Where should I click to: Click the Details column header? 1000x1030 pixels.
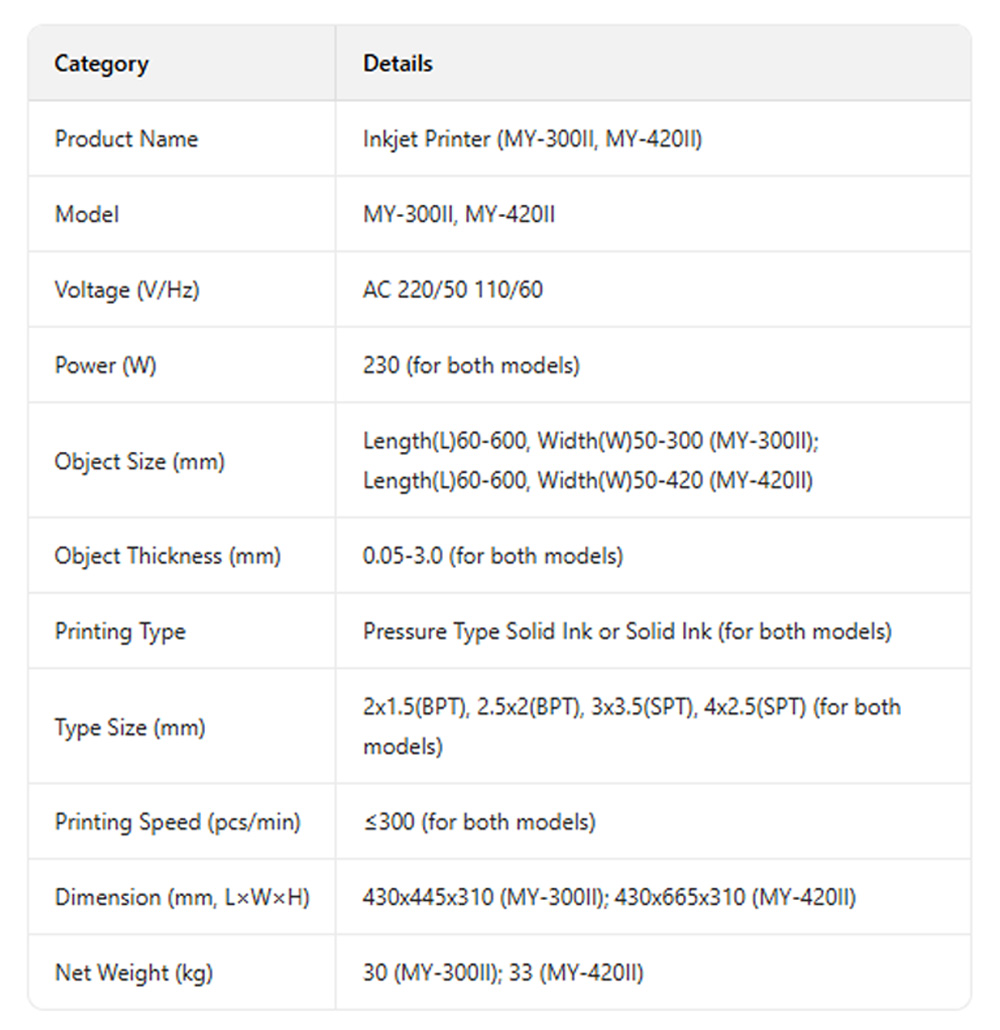(398, 64)
